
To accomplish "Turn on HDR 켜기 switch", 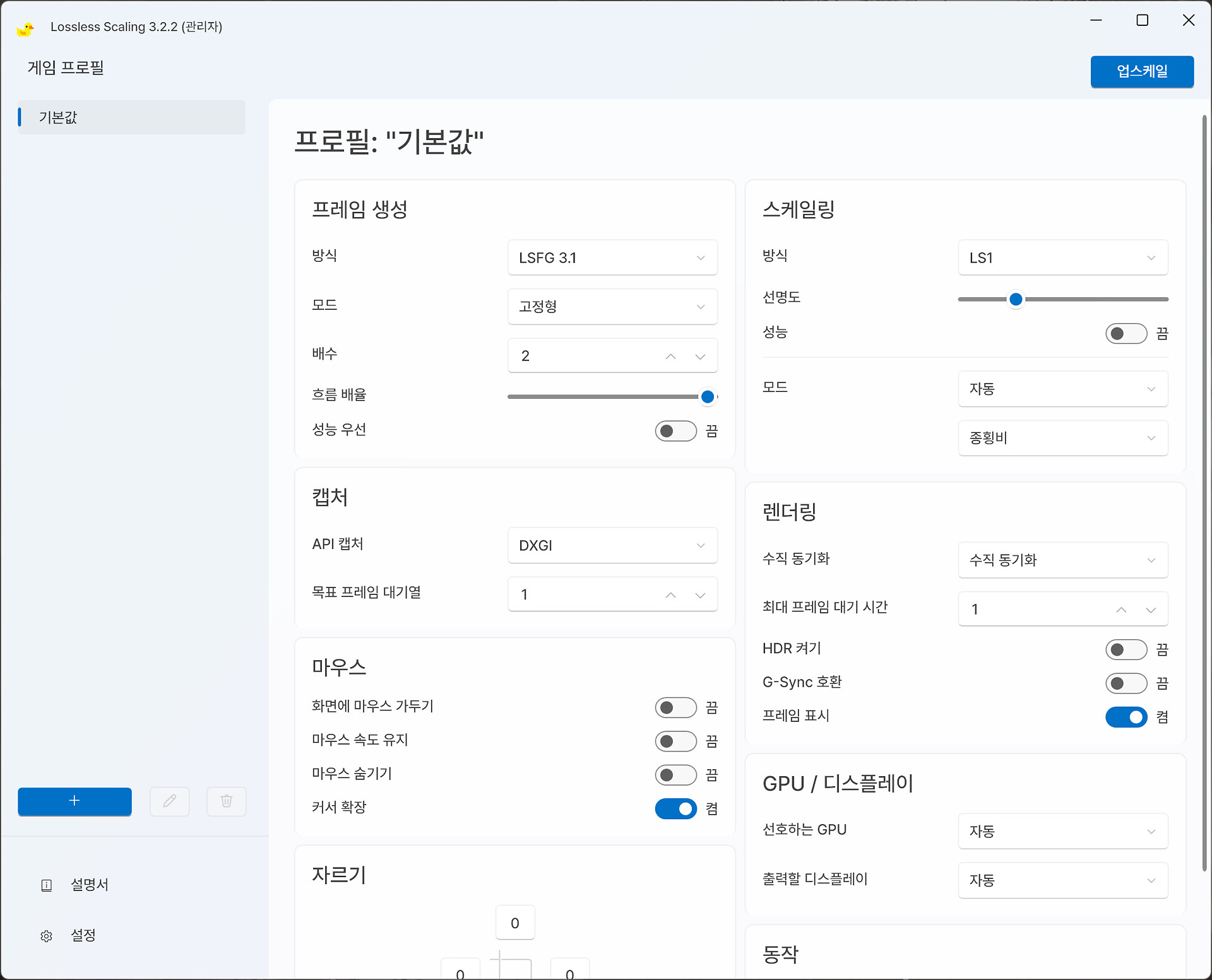I will coord(1126,649).
